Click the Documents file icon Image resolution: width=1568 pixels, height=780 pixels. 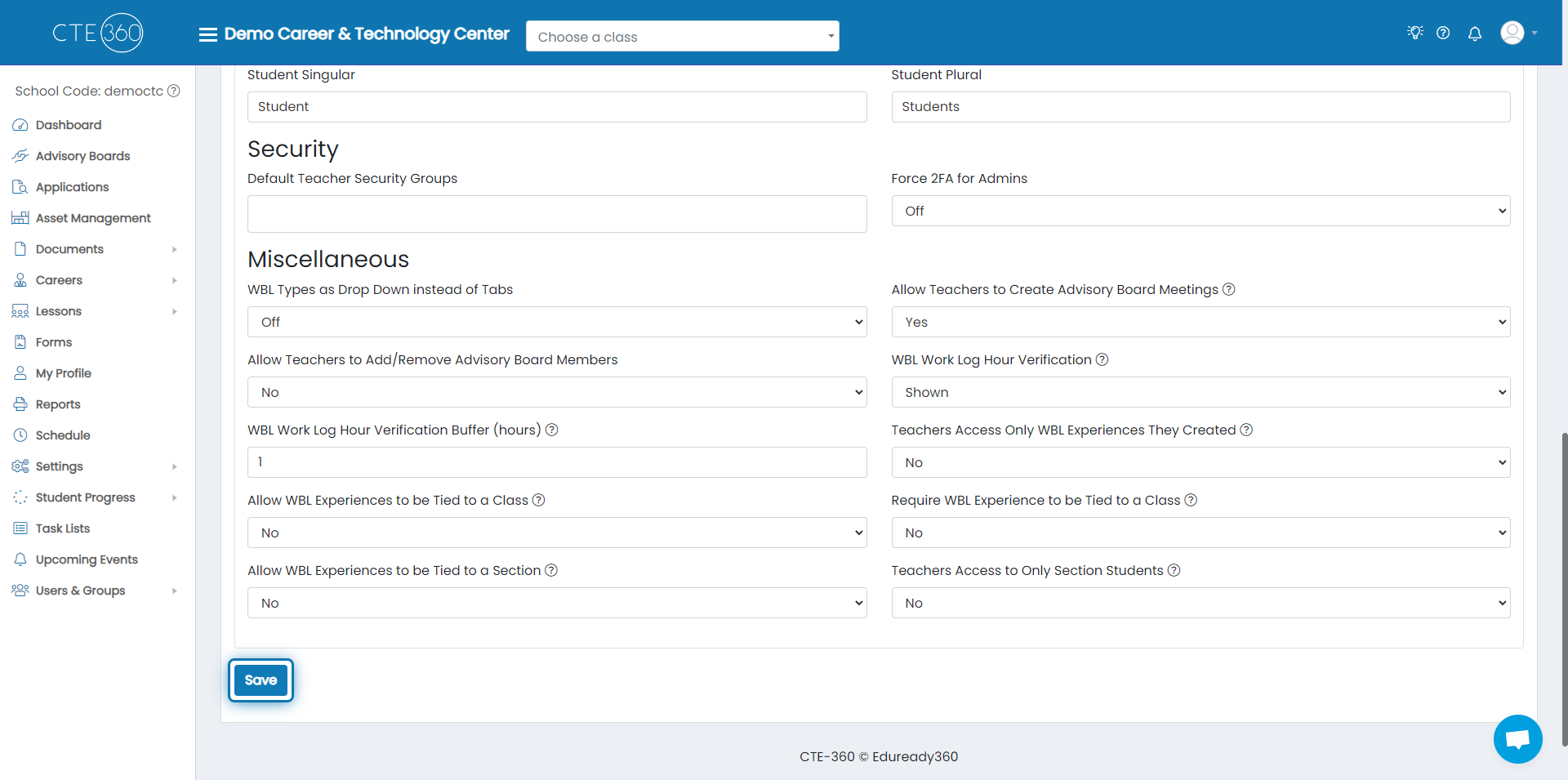[20, 249]
